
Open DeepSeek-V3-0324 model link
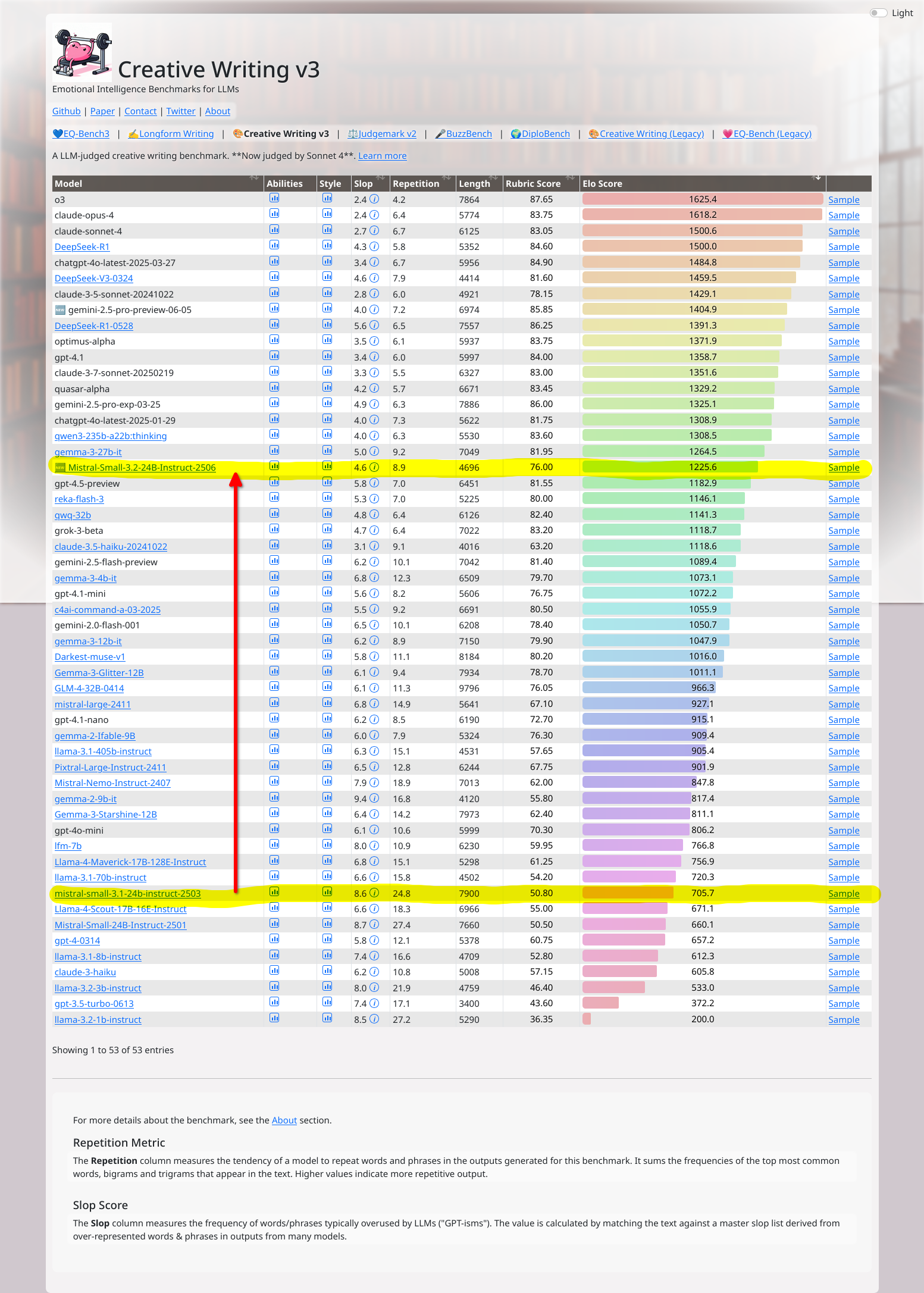(94, 278)
